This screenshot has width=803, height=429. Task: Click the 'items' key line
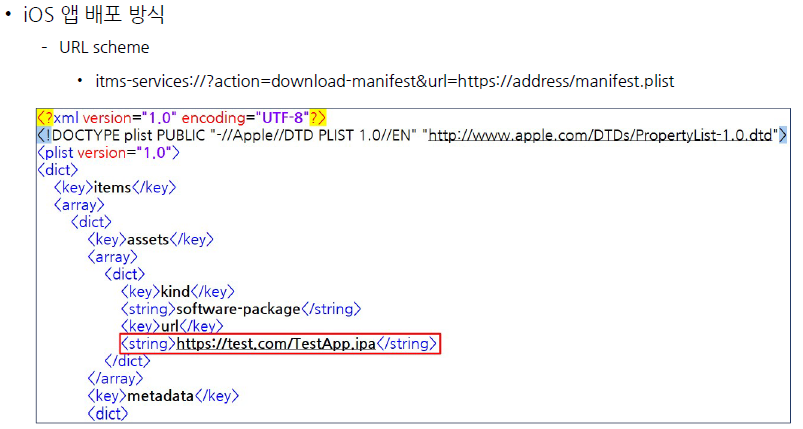115,188
